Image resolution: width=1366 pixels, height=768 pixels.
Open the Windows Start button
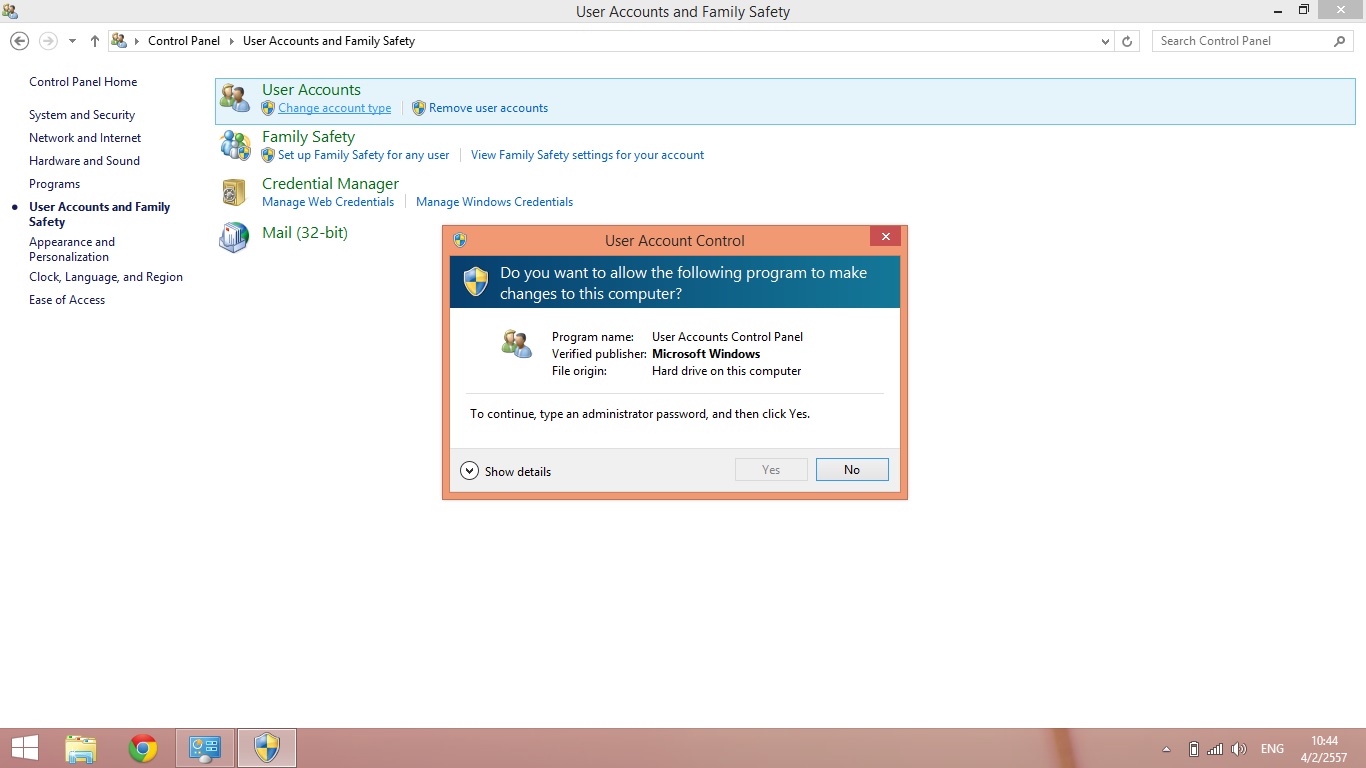click(25, 748)
